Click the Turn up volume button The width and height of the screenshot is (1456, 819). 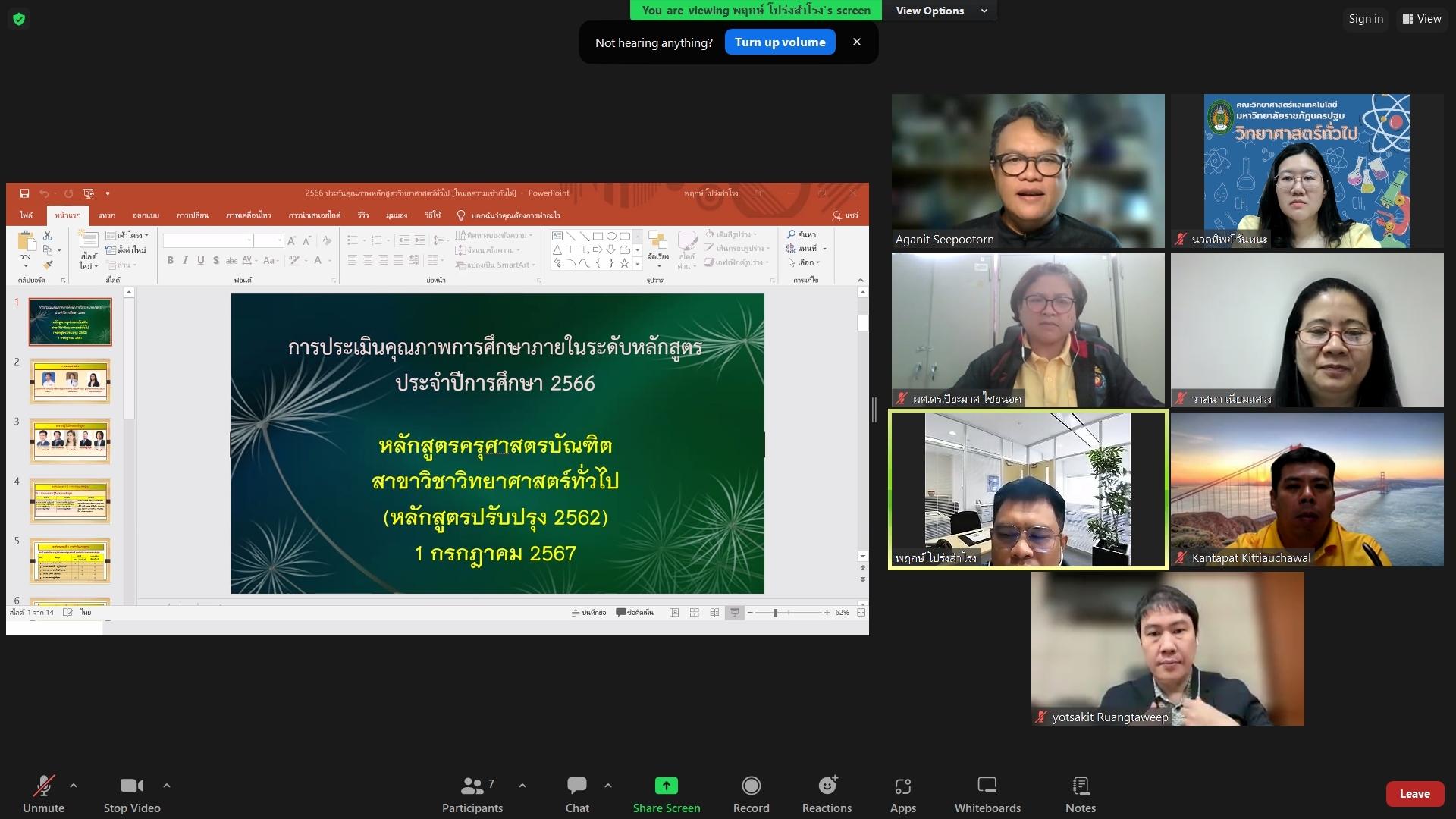click(x=780, y=42)
